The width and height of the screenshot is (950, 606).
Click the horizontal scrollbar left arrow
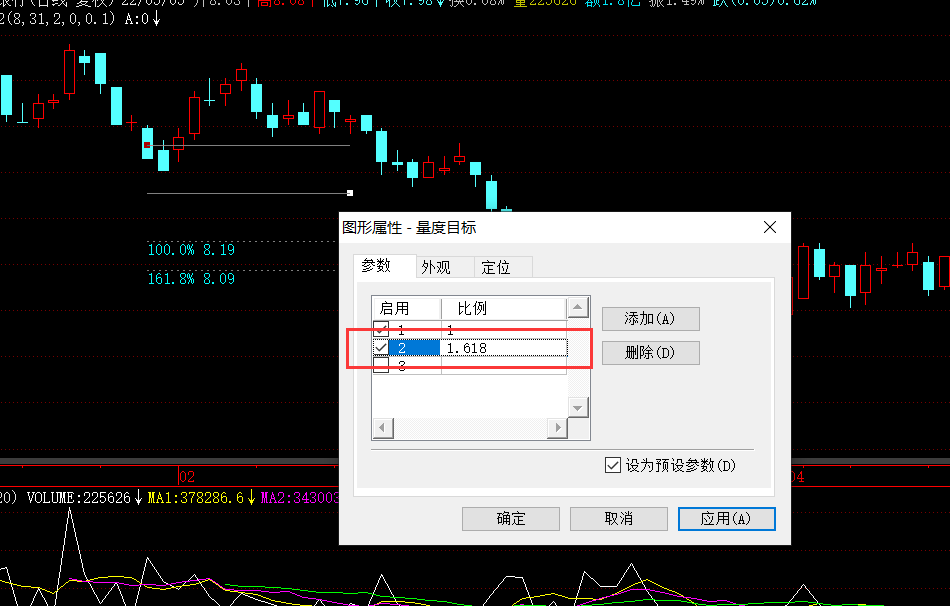point(382,428)
